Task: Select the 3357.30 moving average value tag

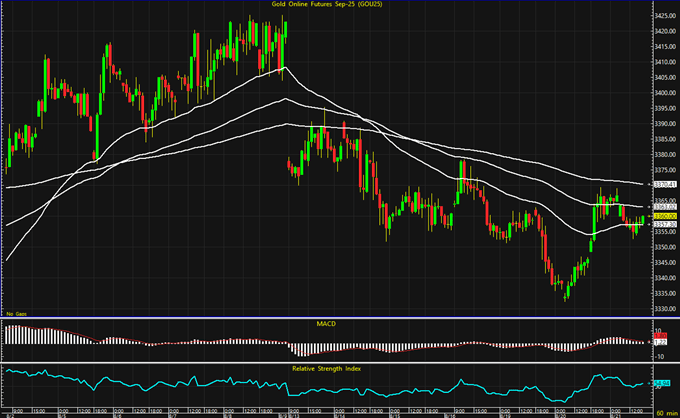Action: [x=665, y=224]
